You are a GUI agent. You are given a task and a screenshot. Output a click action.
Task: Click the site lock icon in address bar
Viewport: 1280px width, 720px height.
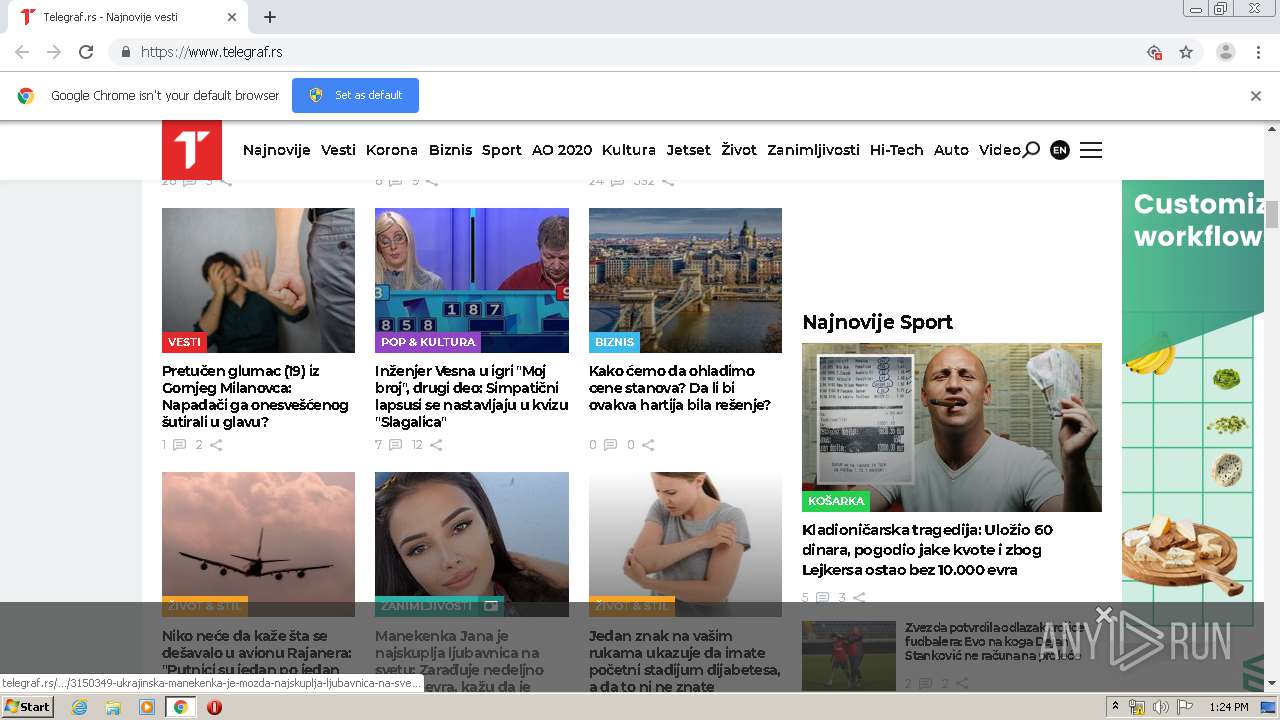[x=125, y=52]
